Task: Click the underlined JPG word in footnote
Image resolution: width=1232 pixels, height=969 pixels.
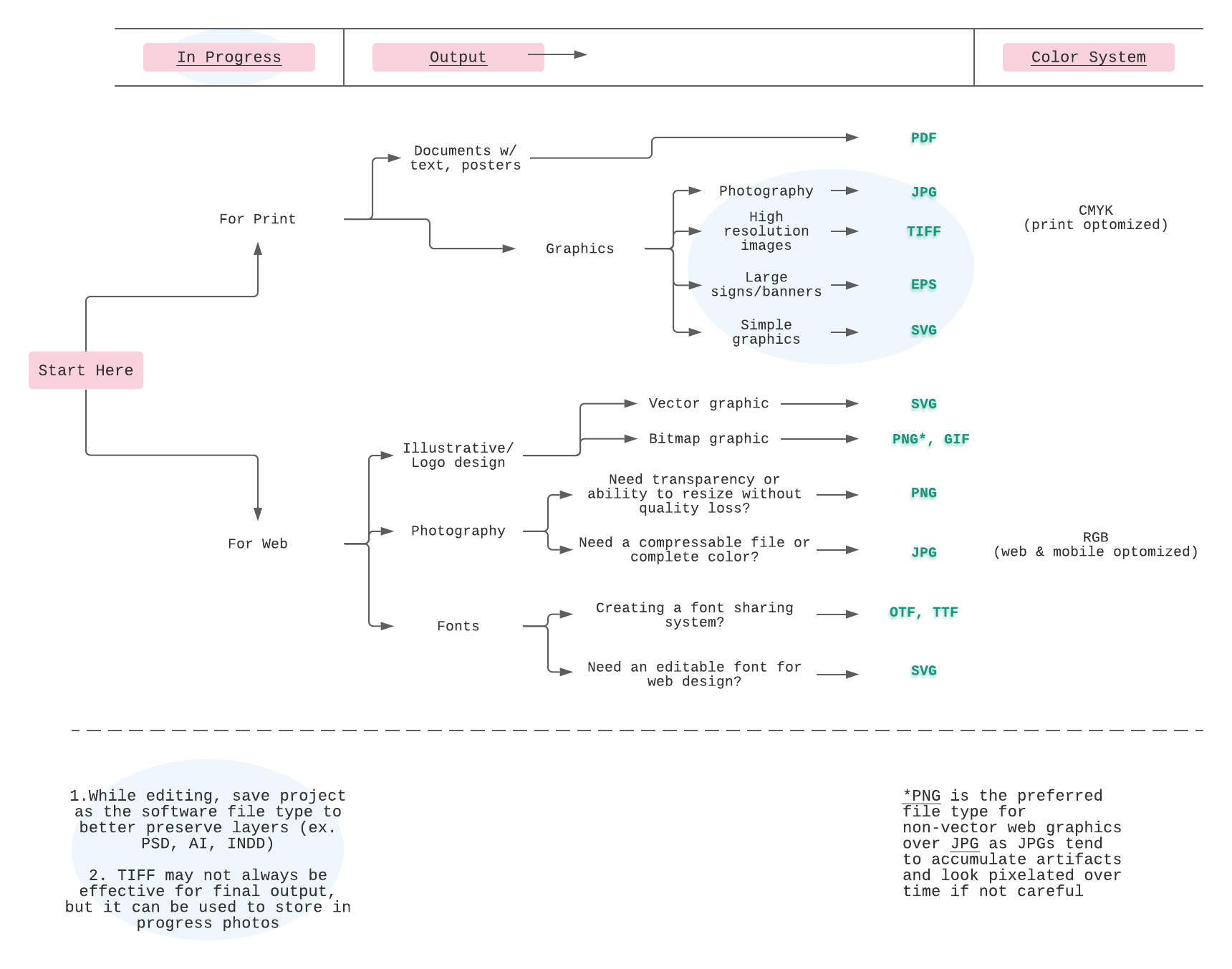Action: point(964,844)
